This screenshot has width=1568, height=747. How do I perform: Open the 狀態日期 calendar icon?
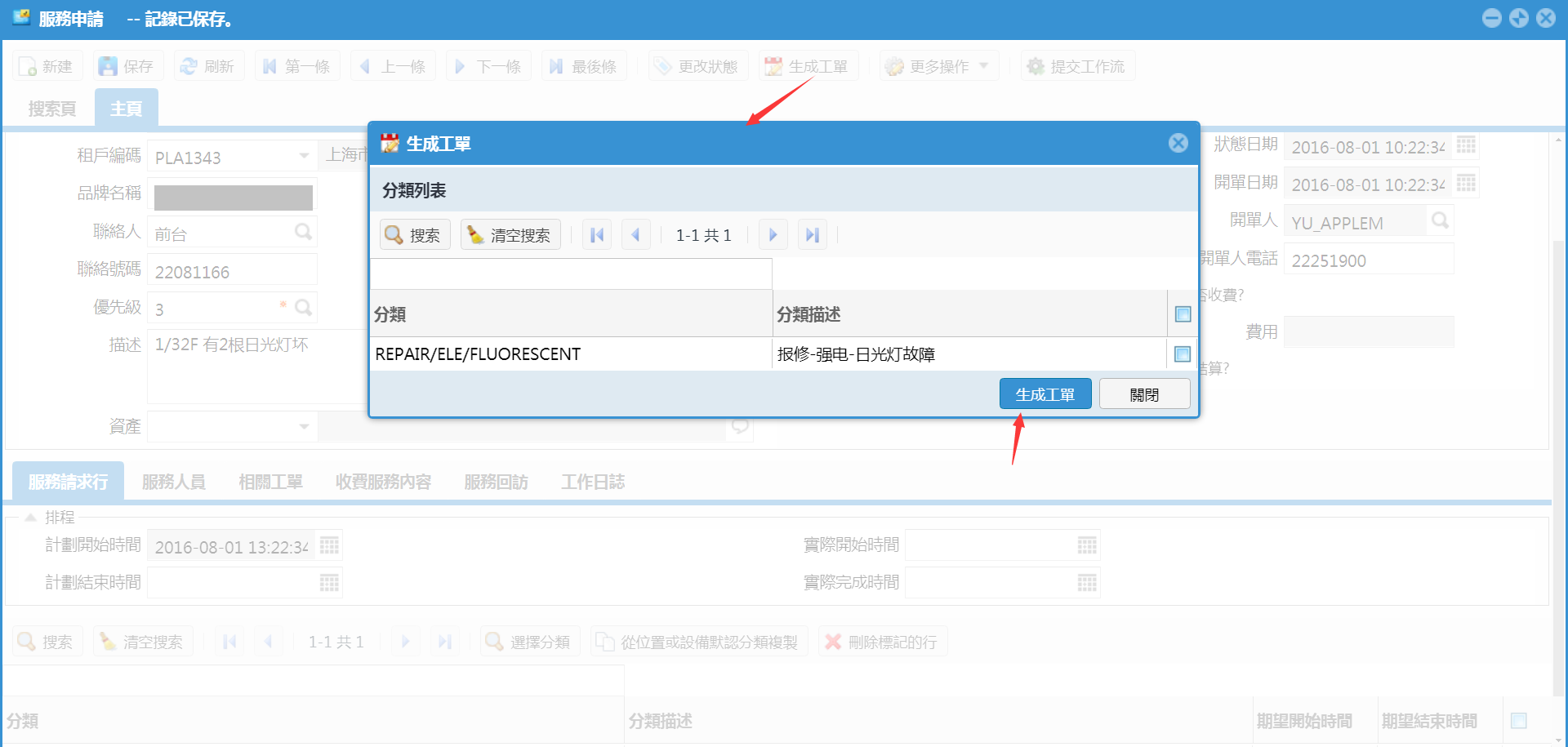click(x=1466, y=145)
